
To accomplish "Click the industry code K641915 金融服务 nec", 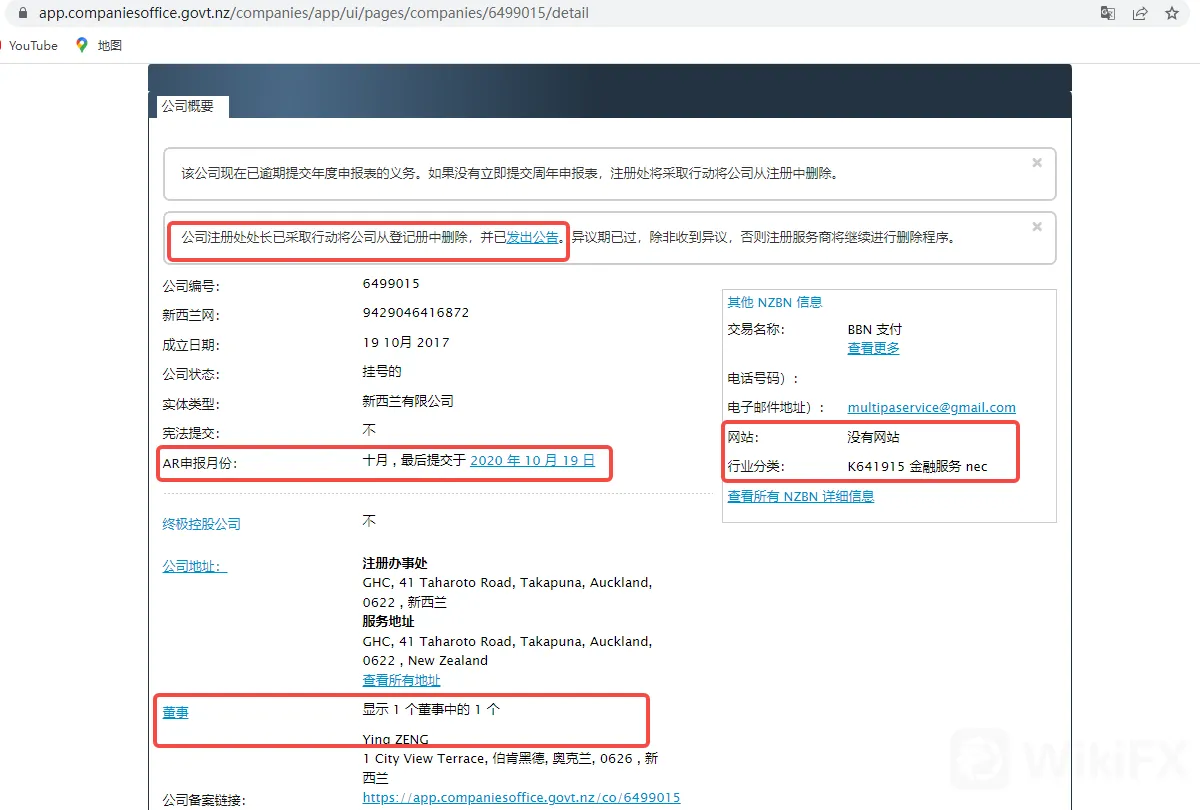I will click(x=917, y=467).
